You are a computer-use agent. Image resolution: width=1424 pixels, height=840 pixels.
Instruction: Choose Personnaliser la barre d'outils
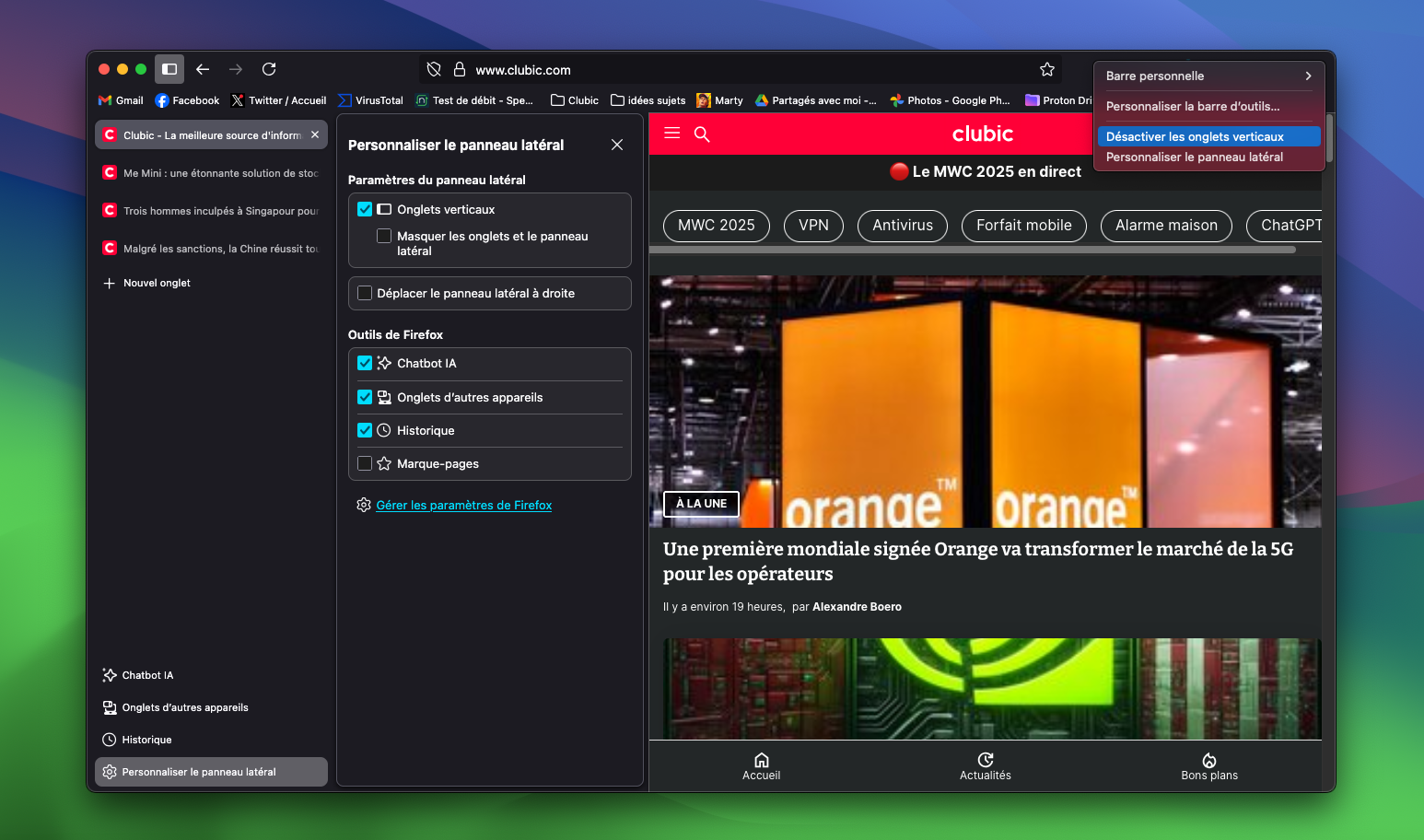point(1192,106)
